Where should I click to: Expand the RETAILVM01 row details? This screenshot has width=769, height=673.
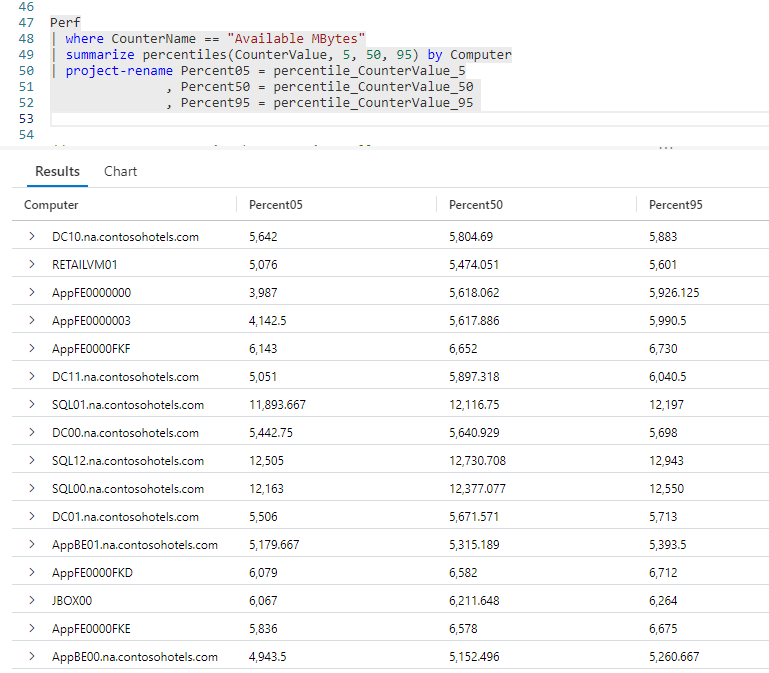(32, 265)
